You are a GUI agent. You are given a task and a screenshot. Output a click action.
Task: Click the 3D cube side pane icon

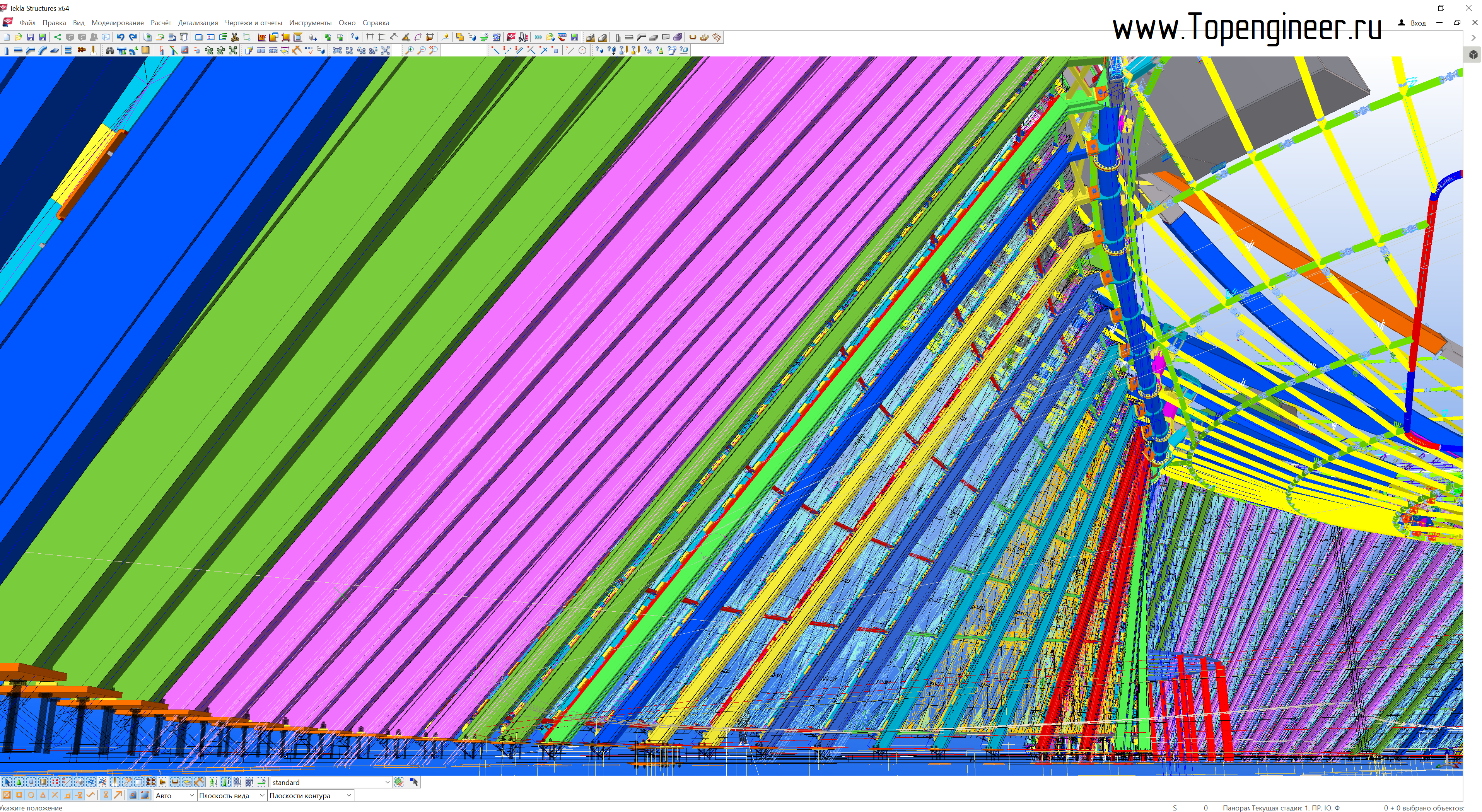point(1473,54)
